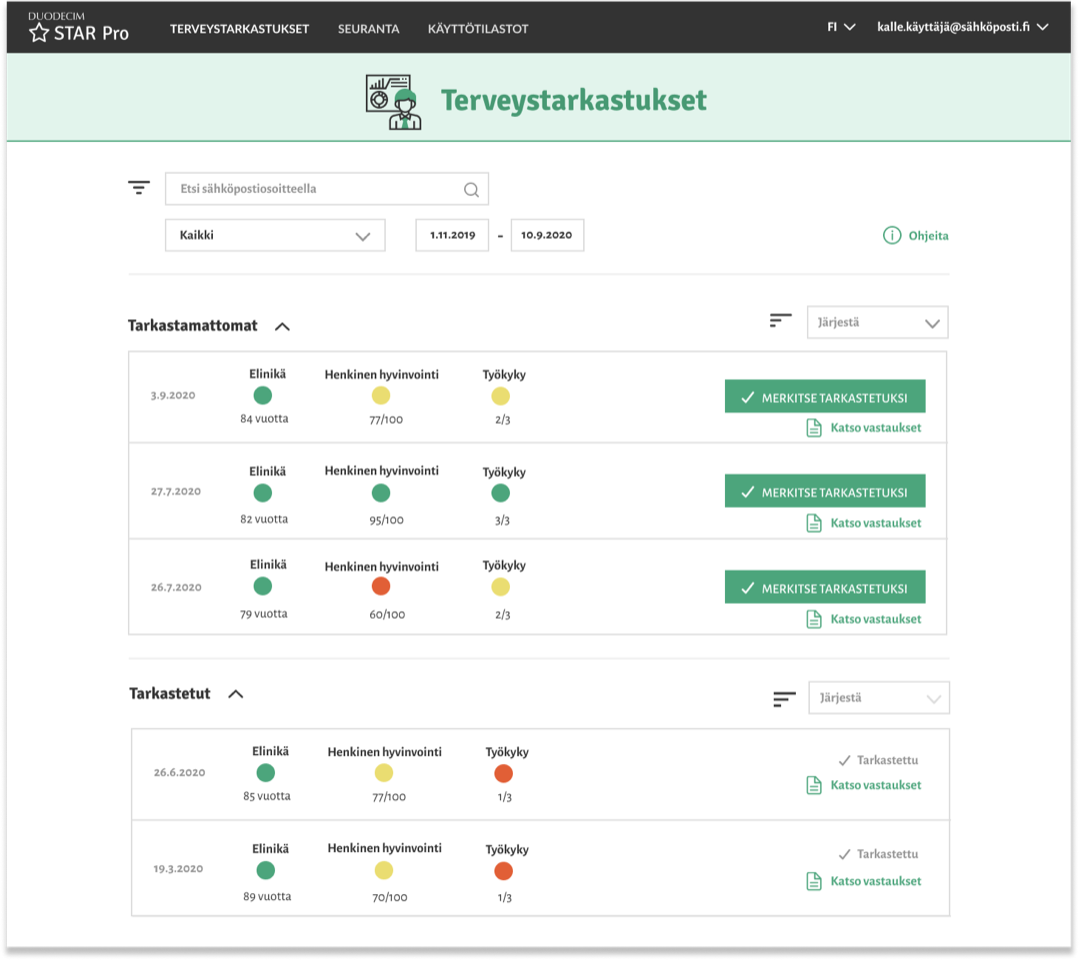Mark the 27.7.2020 check as reviewed

pos(825,492)
